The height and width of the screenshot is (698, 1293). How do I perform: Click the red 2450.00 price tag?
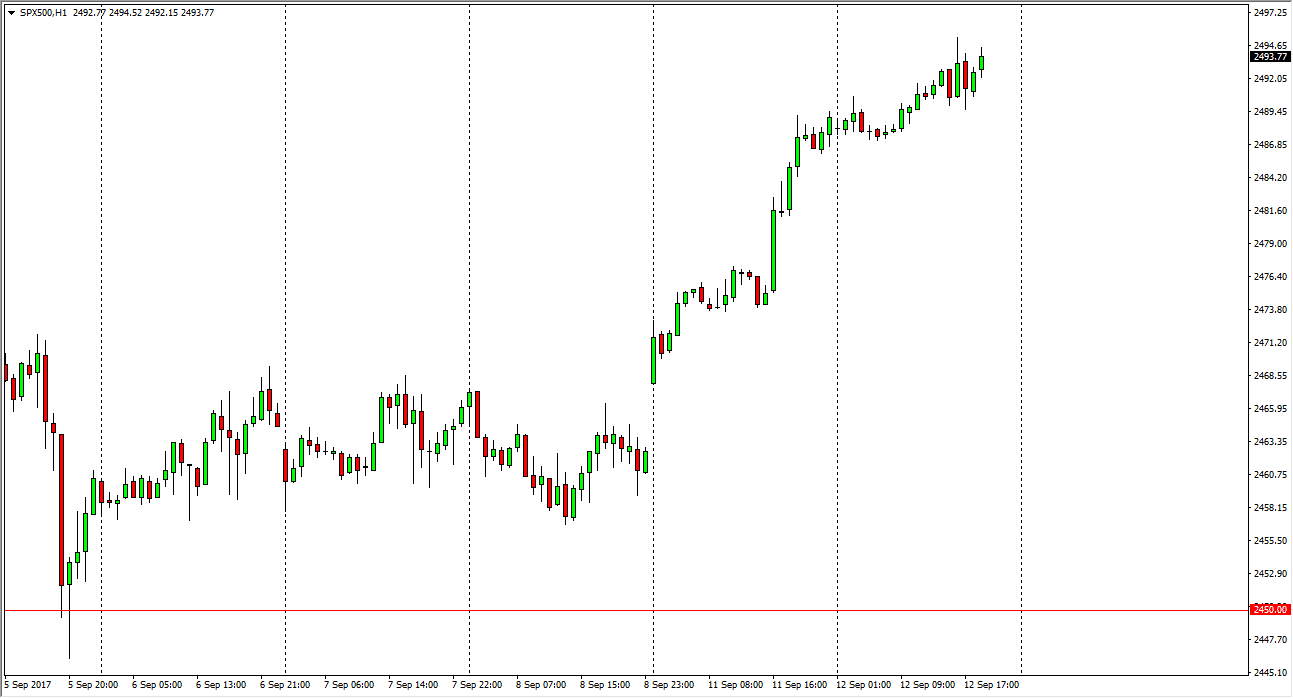(x=1270, y=609)
